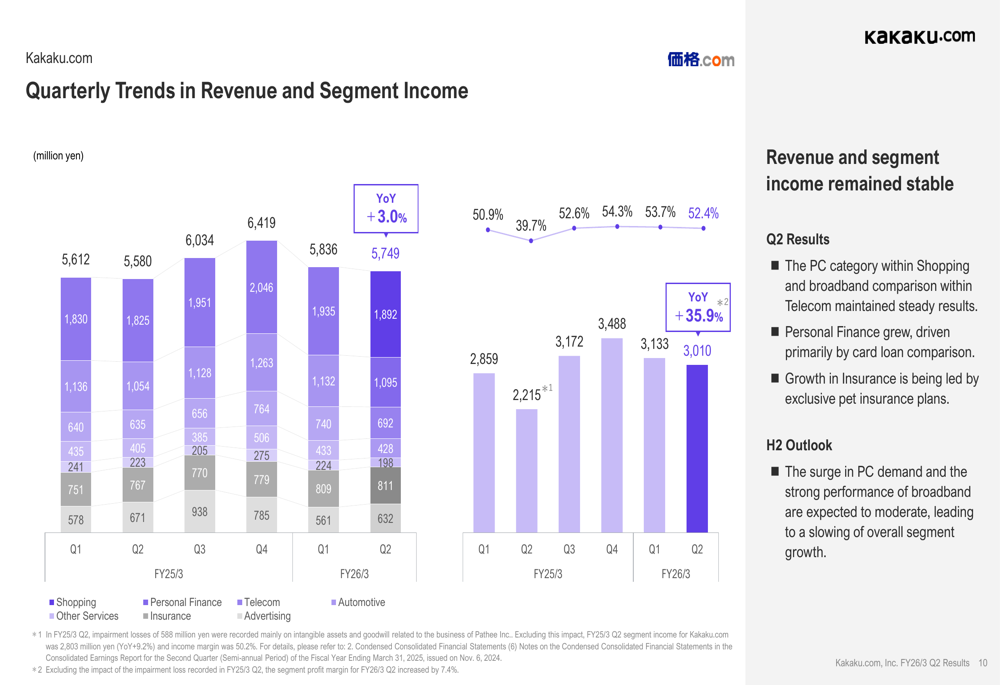
Task: Click the Automotive legend marker
Action: tap(334, 603)
